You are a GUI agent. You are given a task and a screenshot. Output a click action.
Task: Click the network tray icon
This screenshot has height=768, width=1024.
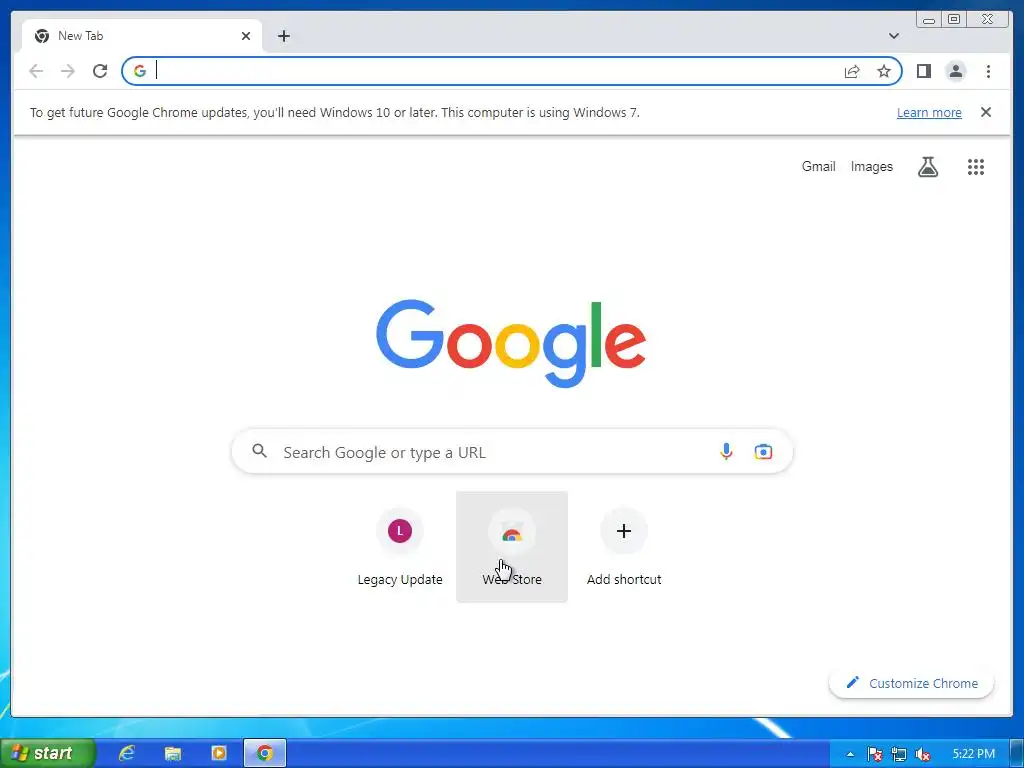coord(899,754)
